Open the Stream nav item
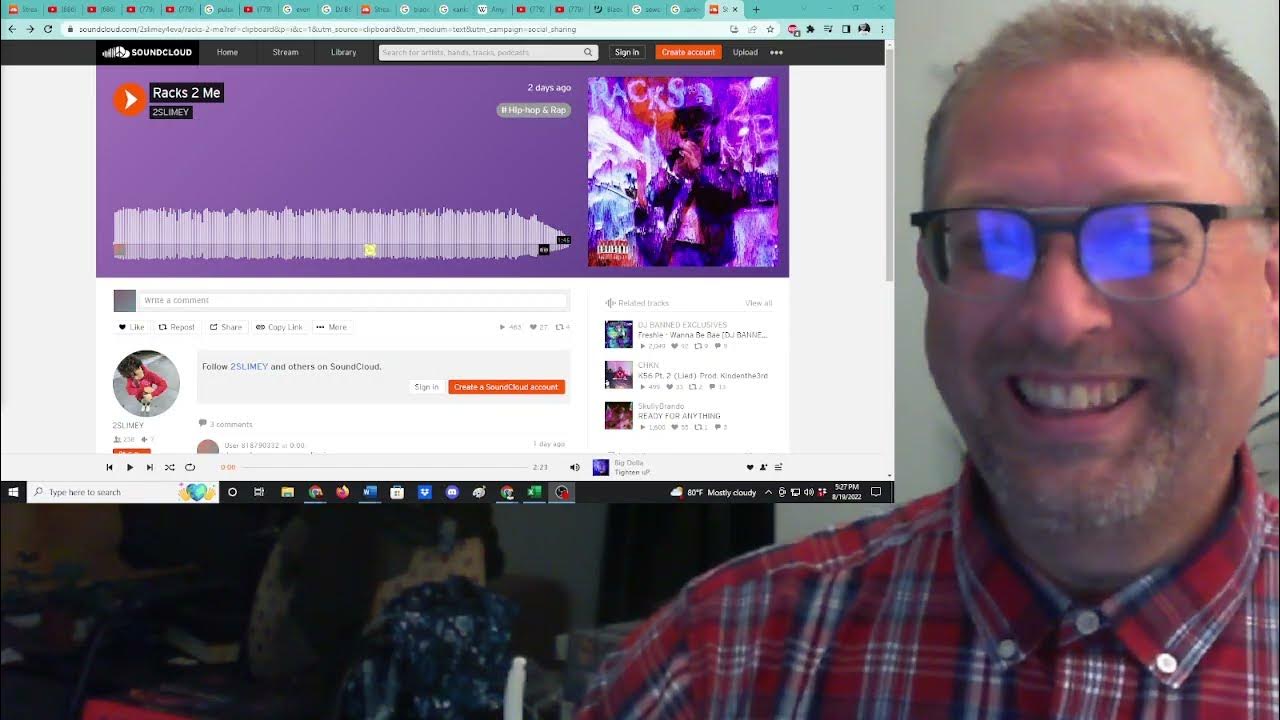Screen dimensions: 1280x720 click(285, 52)
